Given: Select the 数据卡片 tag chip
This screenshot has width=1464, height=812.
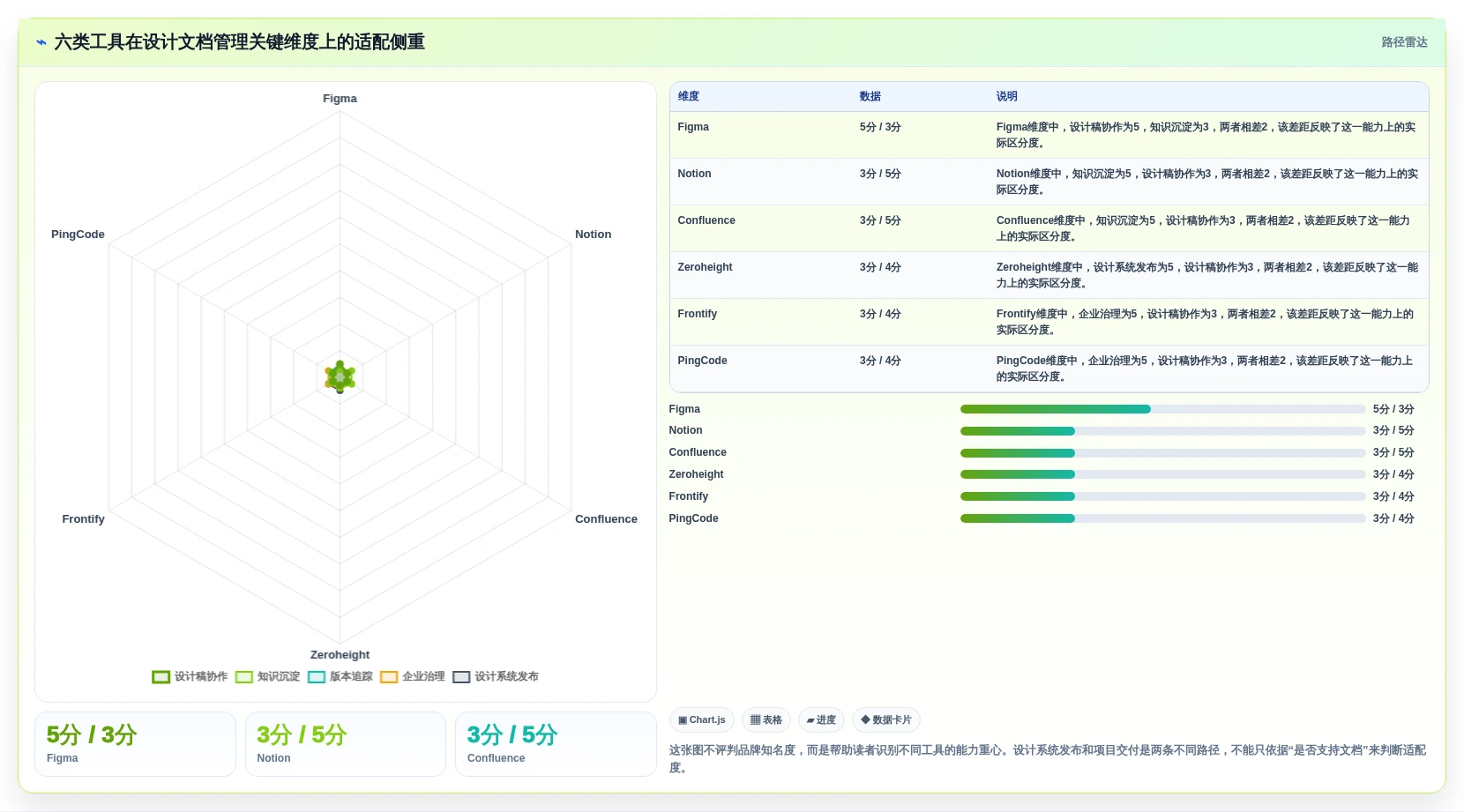Looking at the screenshot, I should point(886,720).
